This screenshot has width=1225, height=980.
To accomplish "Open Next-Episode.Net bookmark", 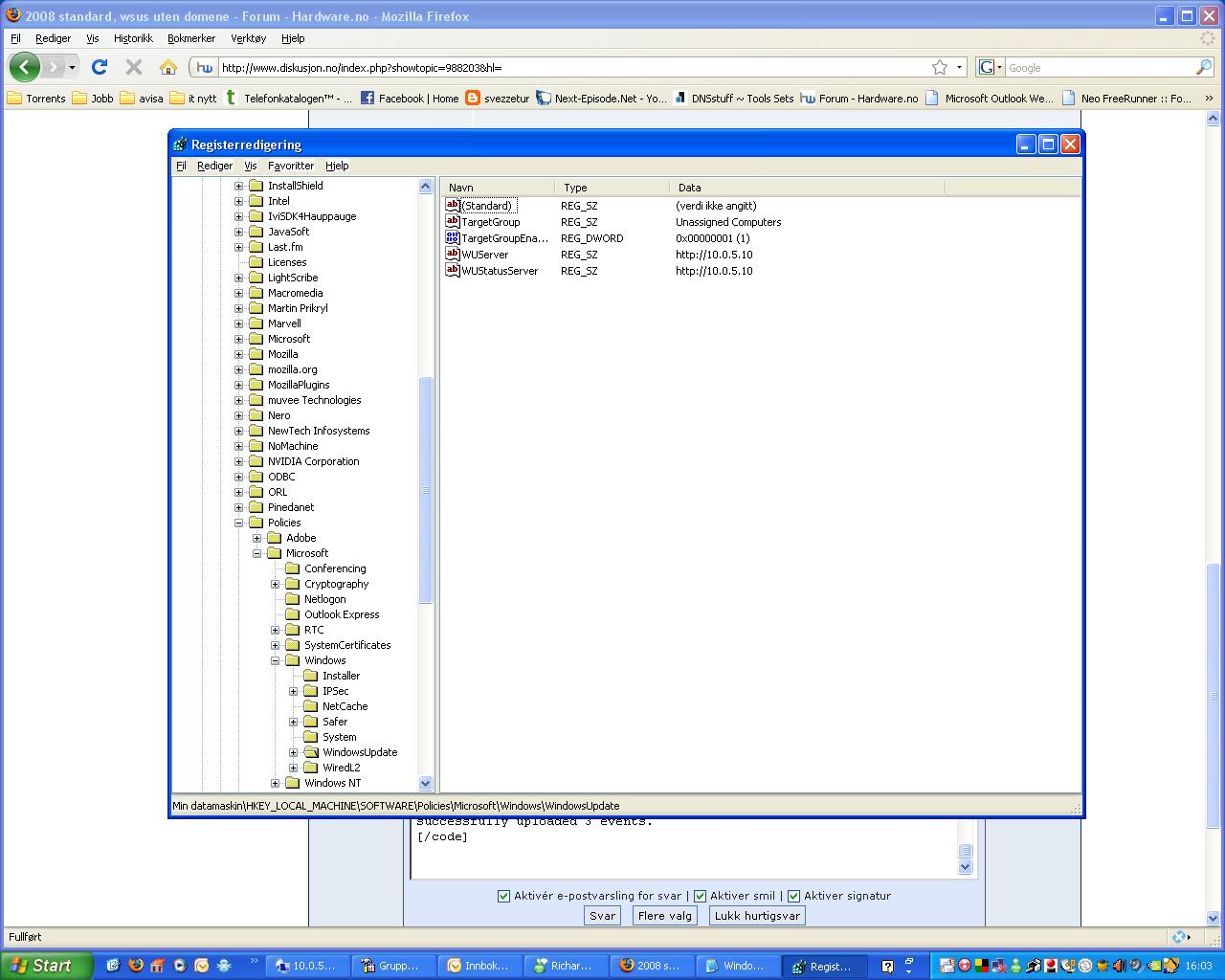I will click(601, 98).
